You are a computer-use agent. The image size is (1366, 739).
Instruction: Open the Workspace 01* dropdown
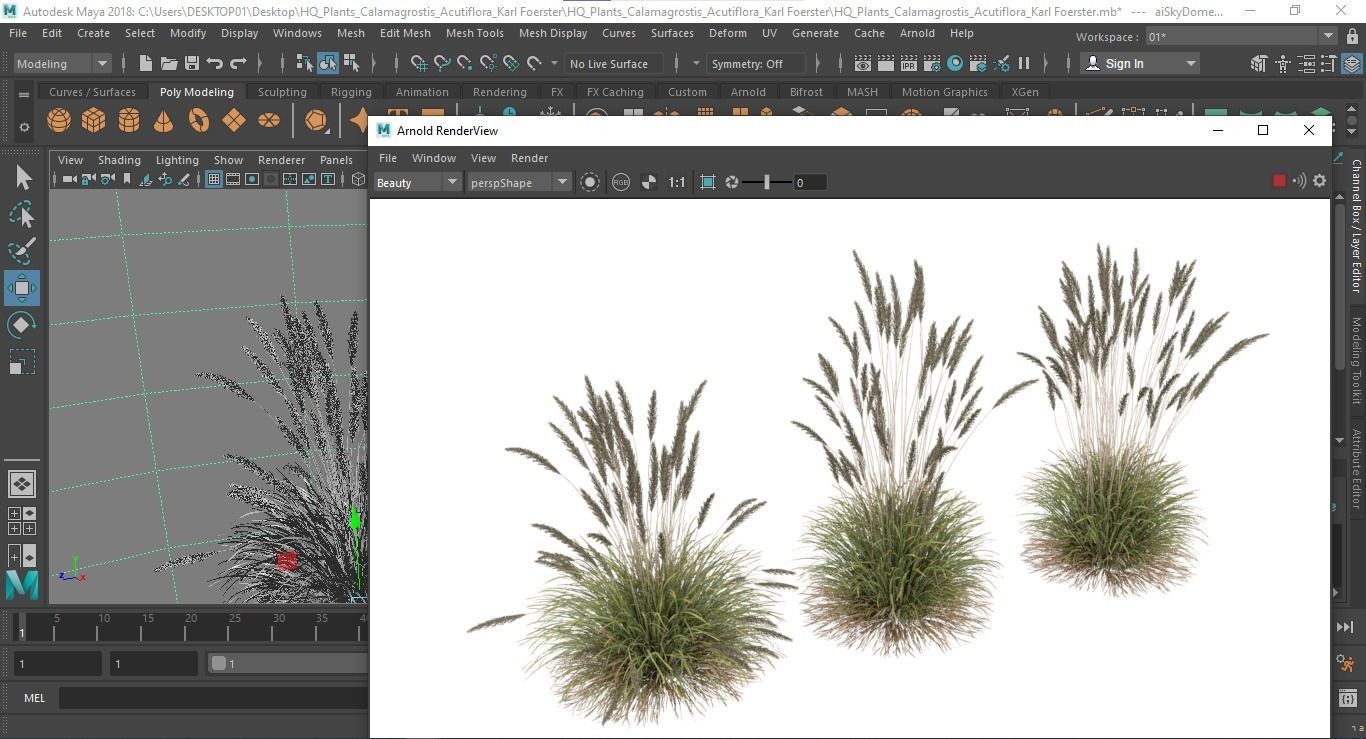[x=1240, y=36]
